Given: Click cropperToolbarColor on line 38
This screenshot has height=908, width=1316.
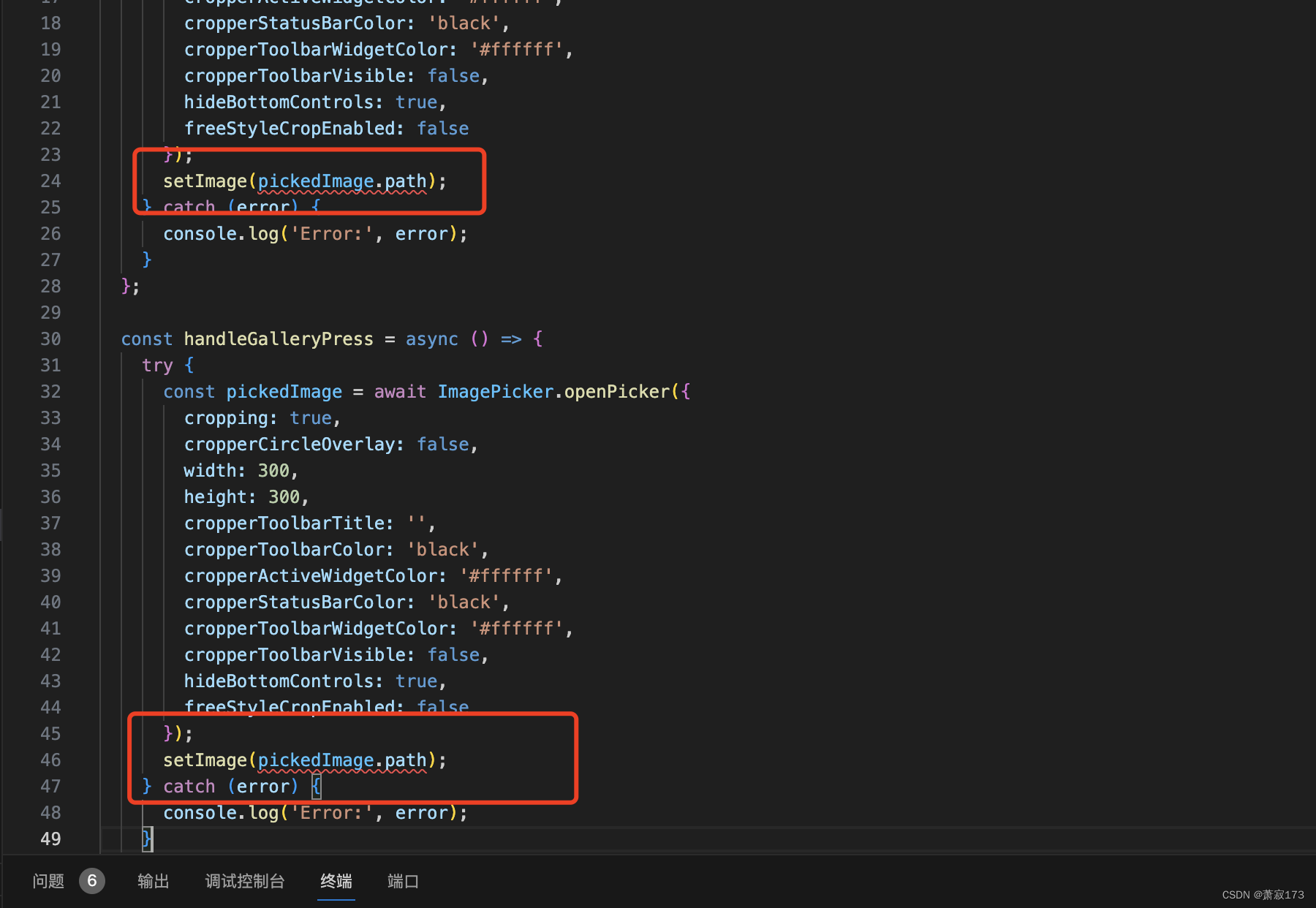Looking at the screenshot, I should [284, 550].
